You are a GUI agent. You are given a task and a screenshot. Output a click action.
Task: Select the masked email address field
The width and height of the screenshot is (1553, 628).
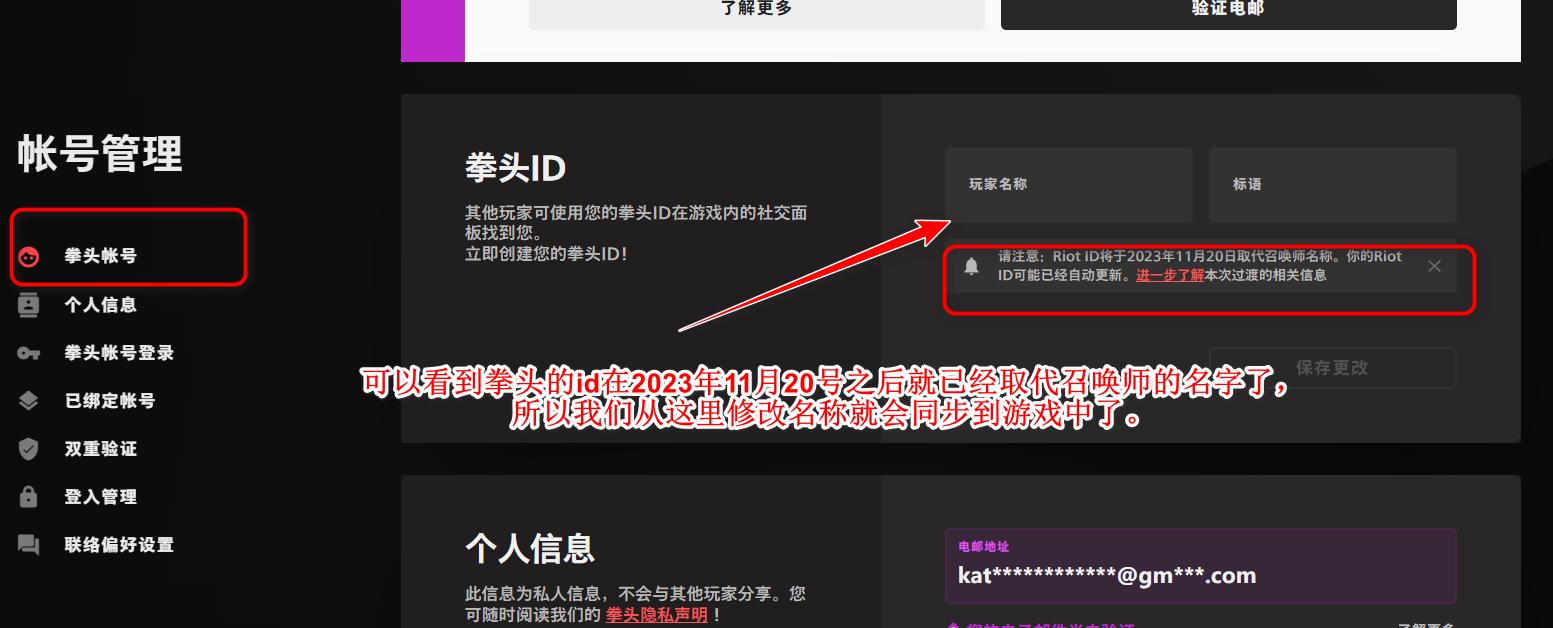pyautogui.click(x=1200, y=567)
